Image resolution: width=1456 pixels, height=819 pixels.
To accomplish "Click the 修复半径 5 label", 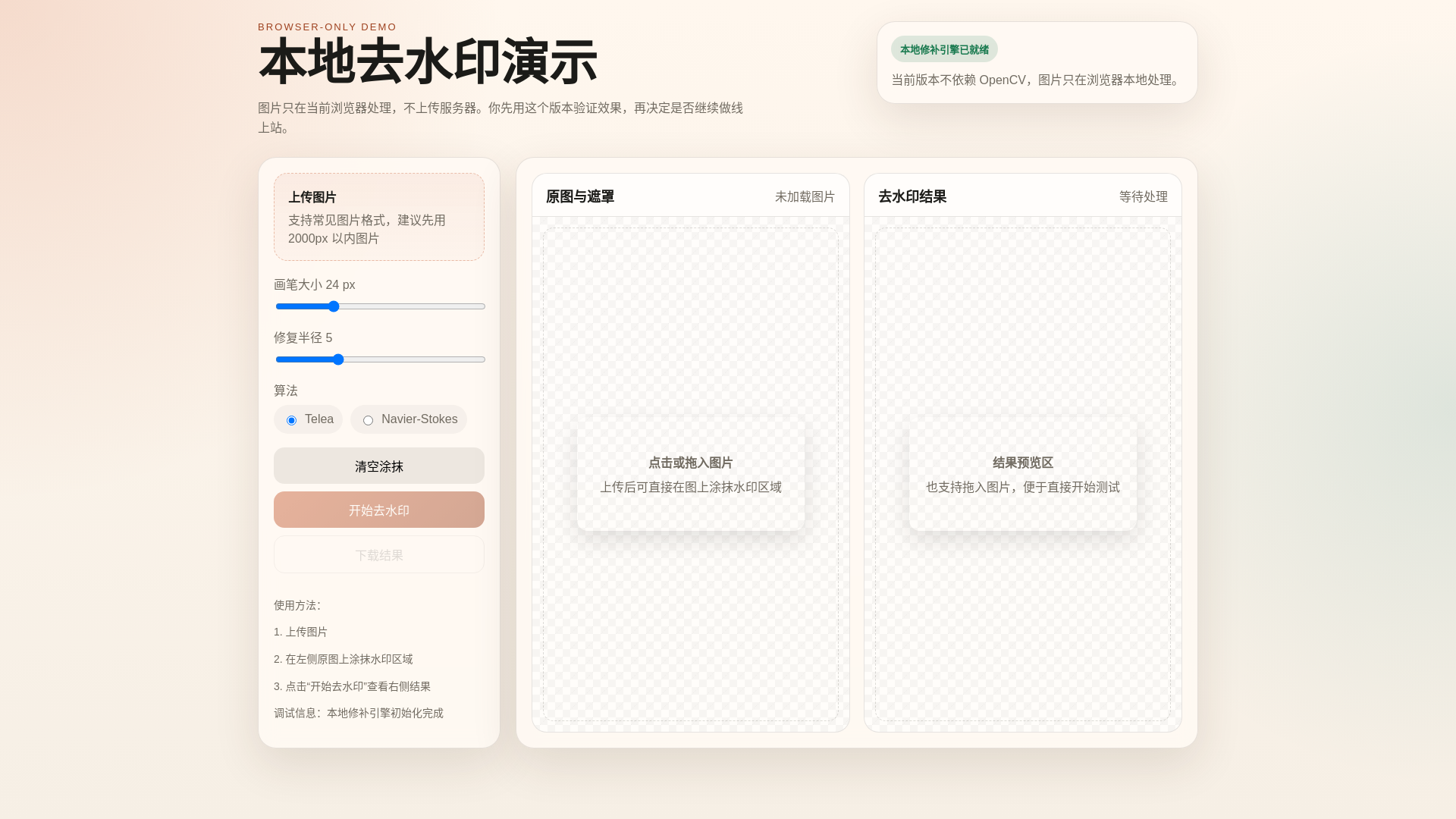I will click(x=303, y=337).
